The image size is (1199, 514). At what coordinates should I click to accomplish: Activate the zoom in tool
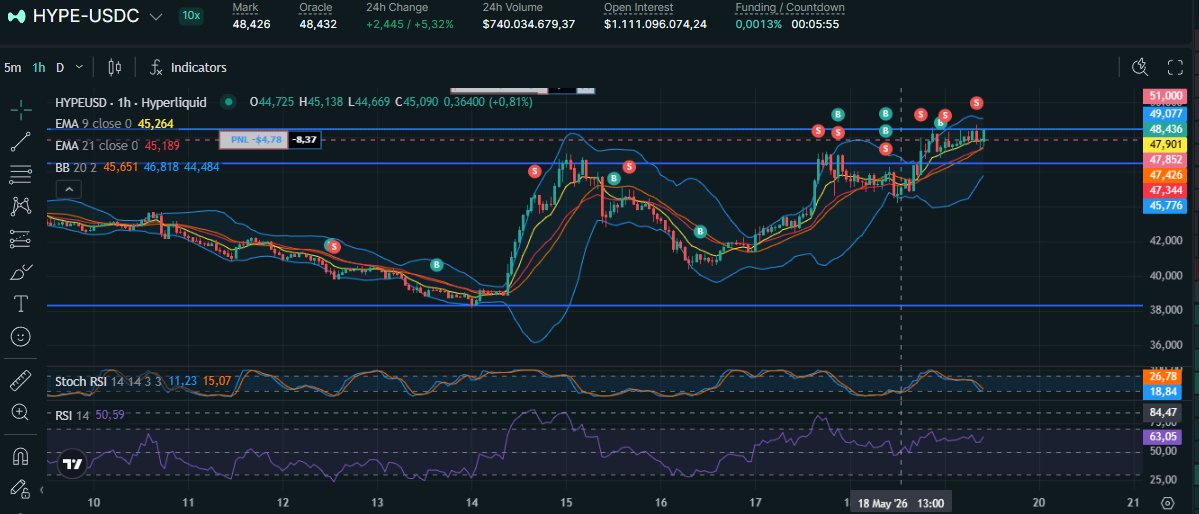21,412
